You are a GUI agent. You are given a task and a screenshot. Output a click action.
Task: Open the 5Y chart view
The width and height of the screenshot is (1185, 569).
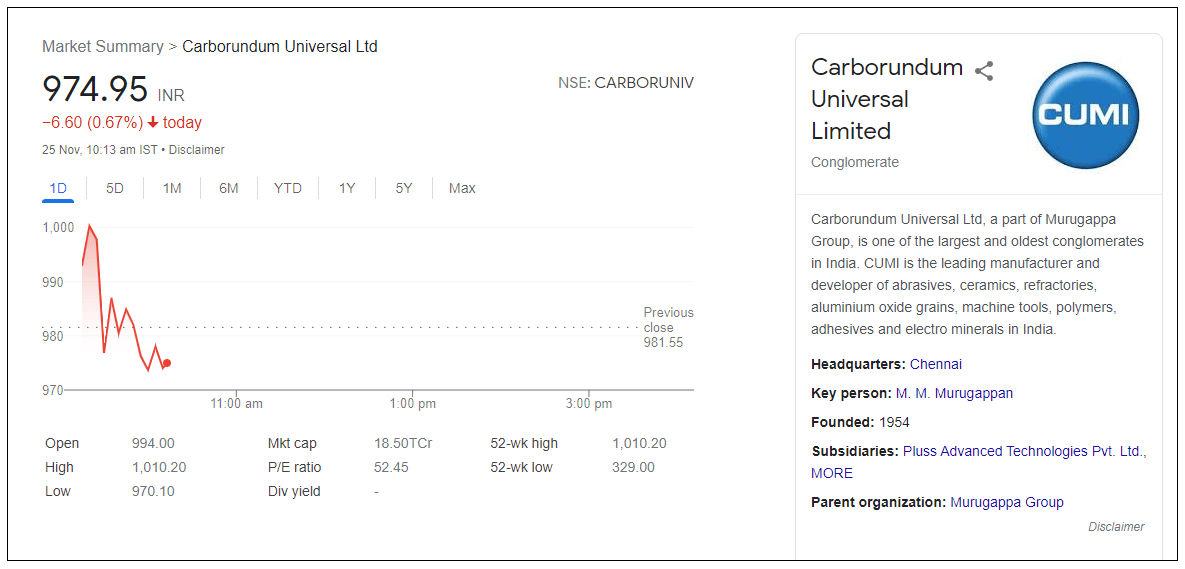click(x=404, y=188)
